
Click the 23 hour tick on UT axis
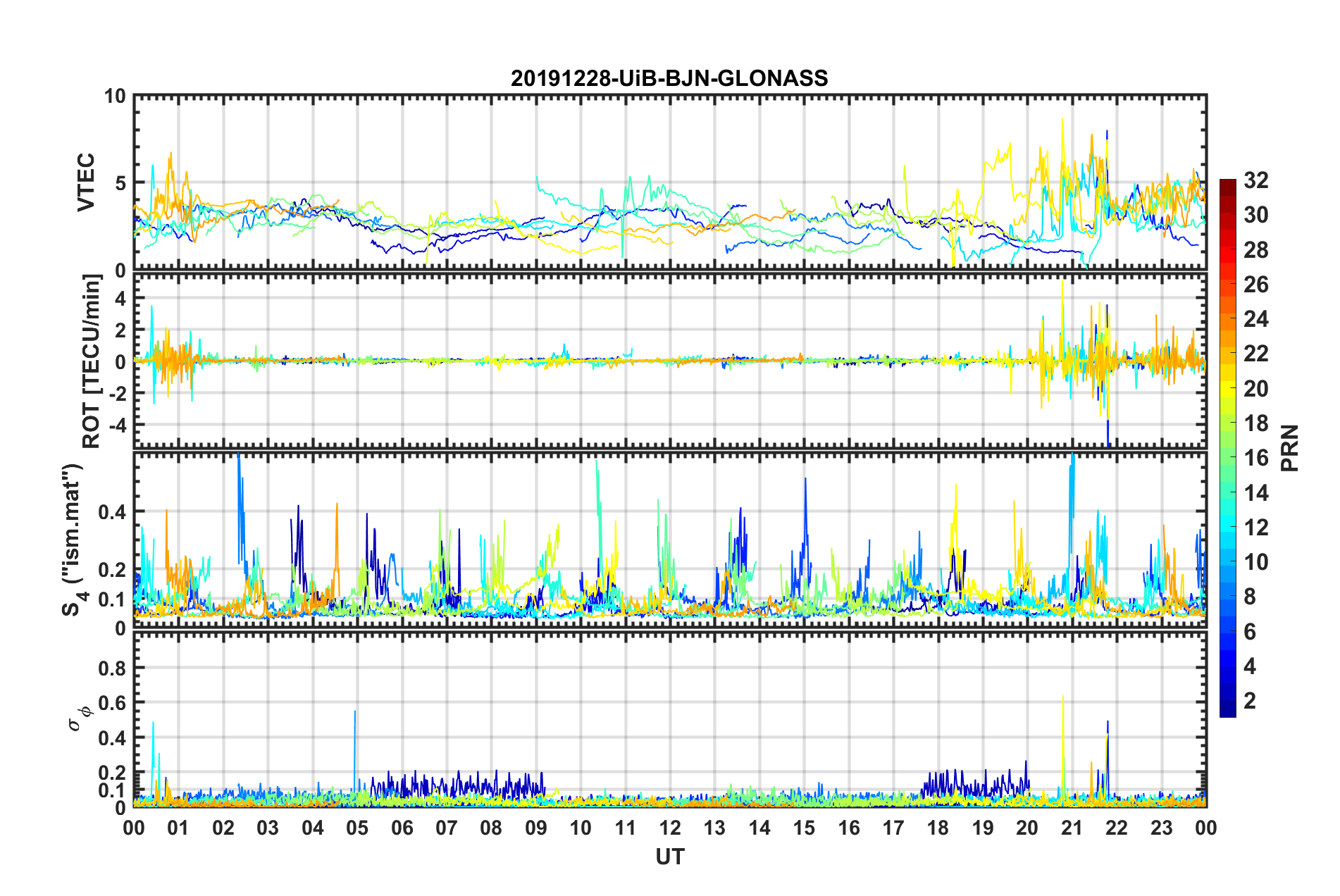pos(1162,828)
